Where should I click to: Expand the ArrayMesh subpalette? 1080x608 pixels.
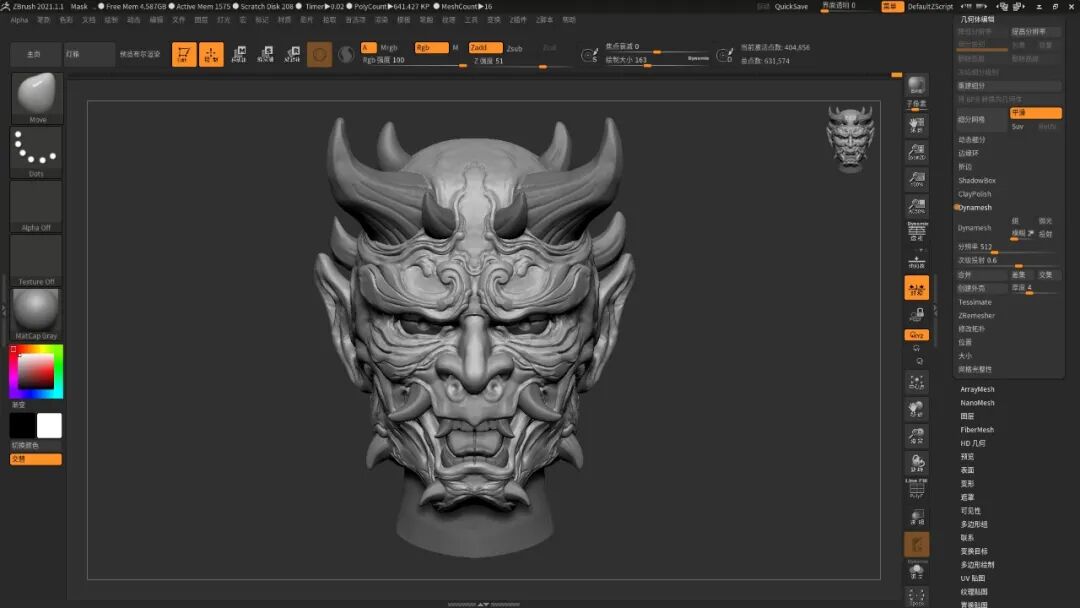click(977, 389)
